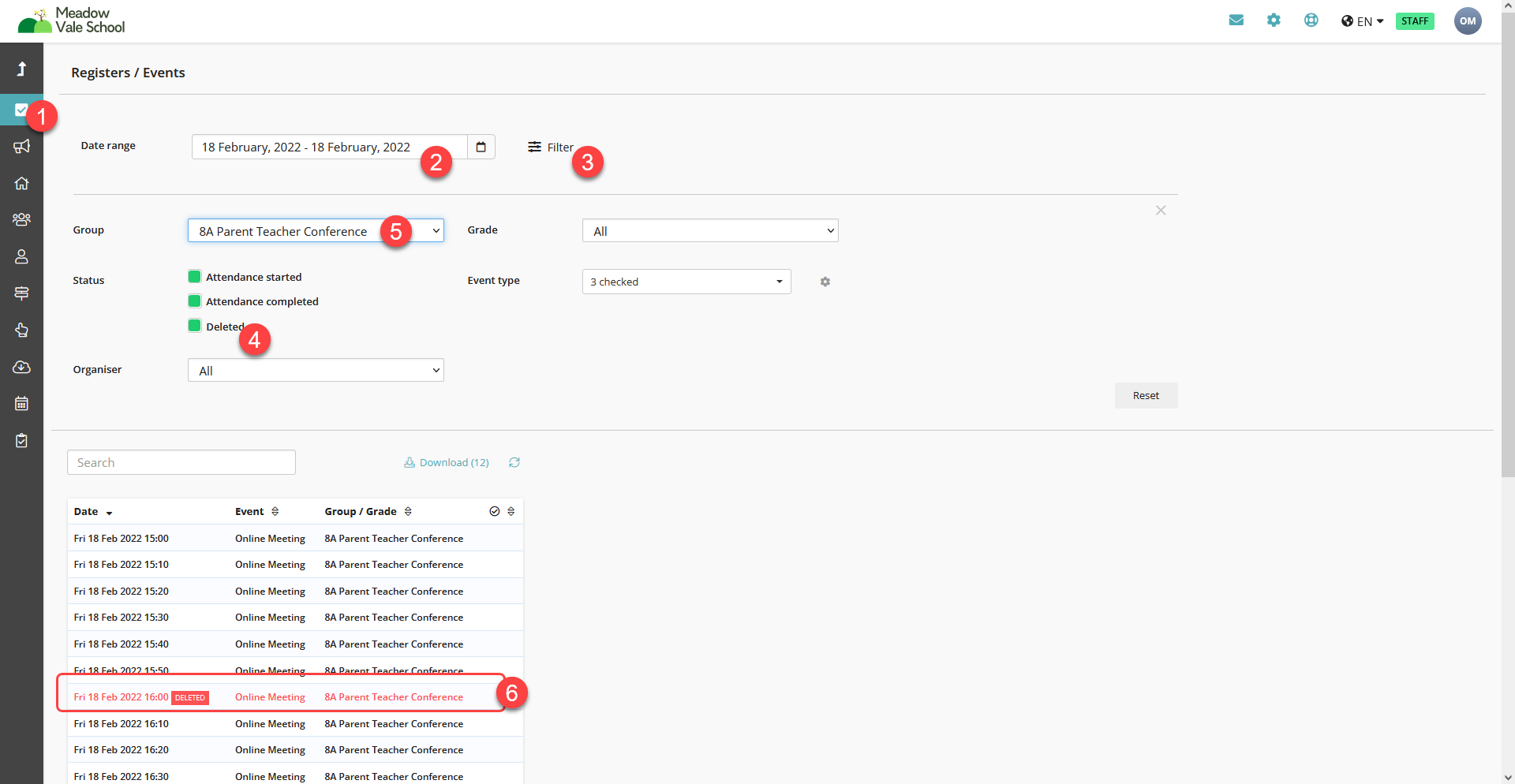Click into the Search input field

coord(181,463)
